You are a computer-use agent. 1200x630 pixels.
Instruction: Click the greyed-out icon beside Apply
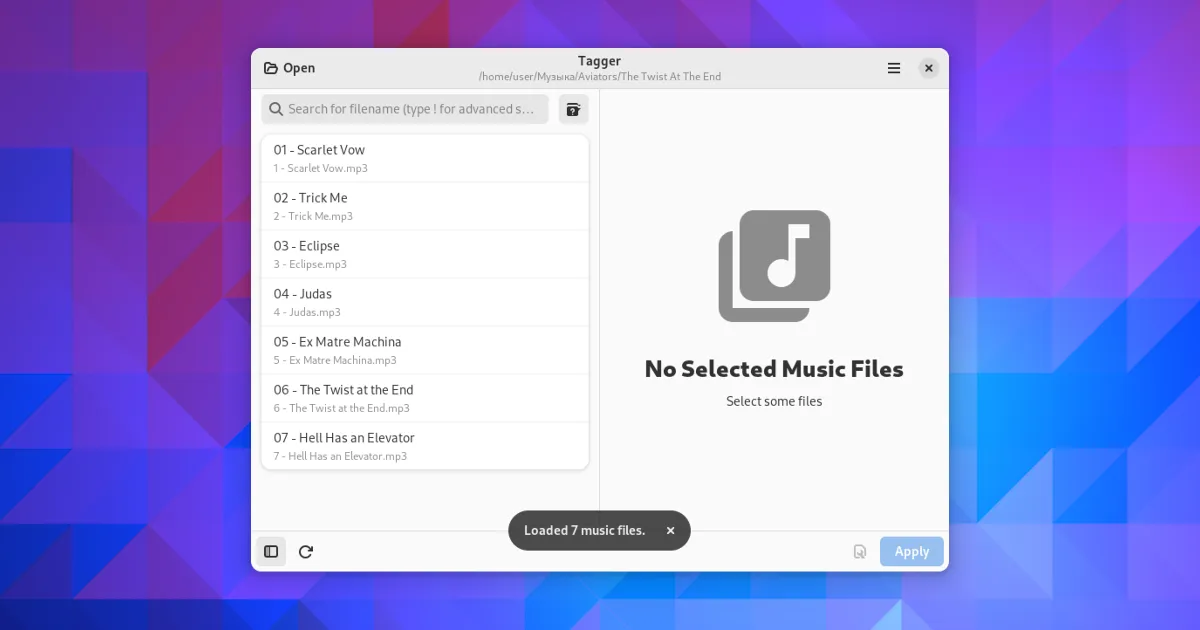tap(859, 552)
